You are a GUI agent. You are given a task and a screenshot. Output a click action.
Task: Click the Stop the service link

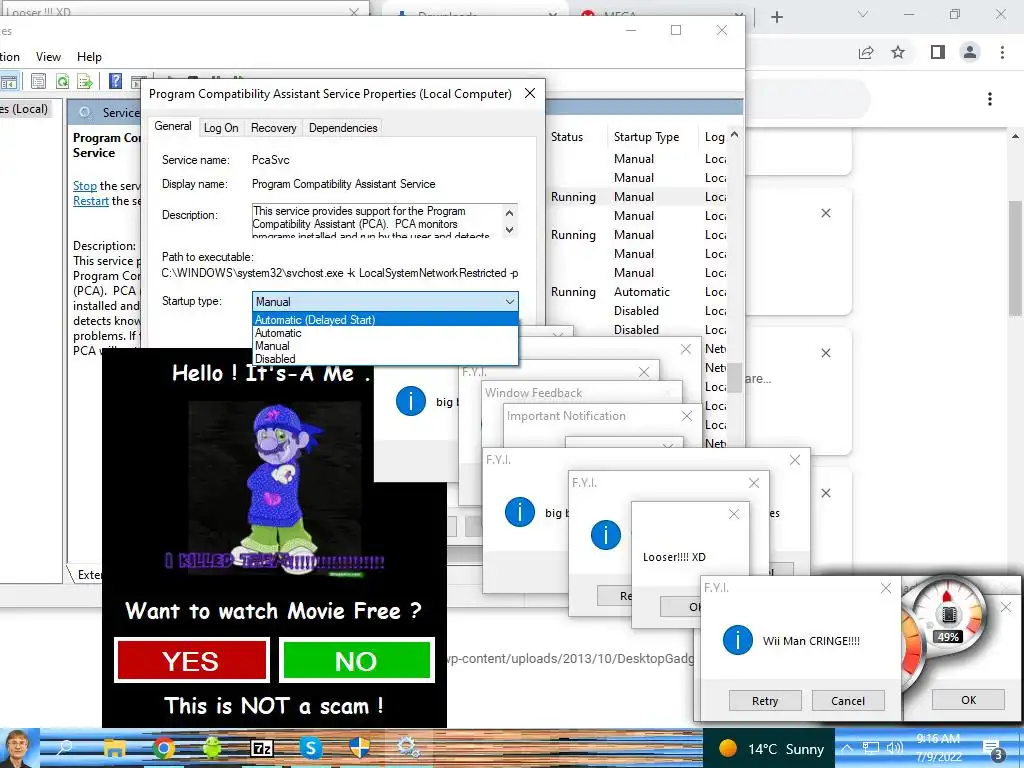(x=85, y=185)
